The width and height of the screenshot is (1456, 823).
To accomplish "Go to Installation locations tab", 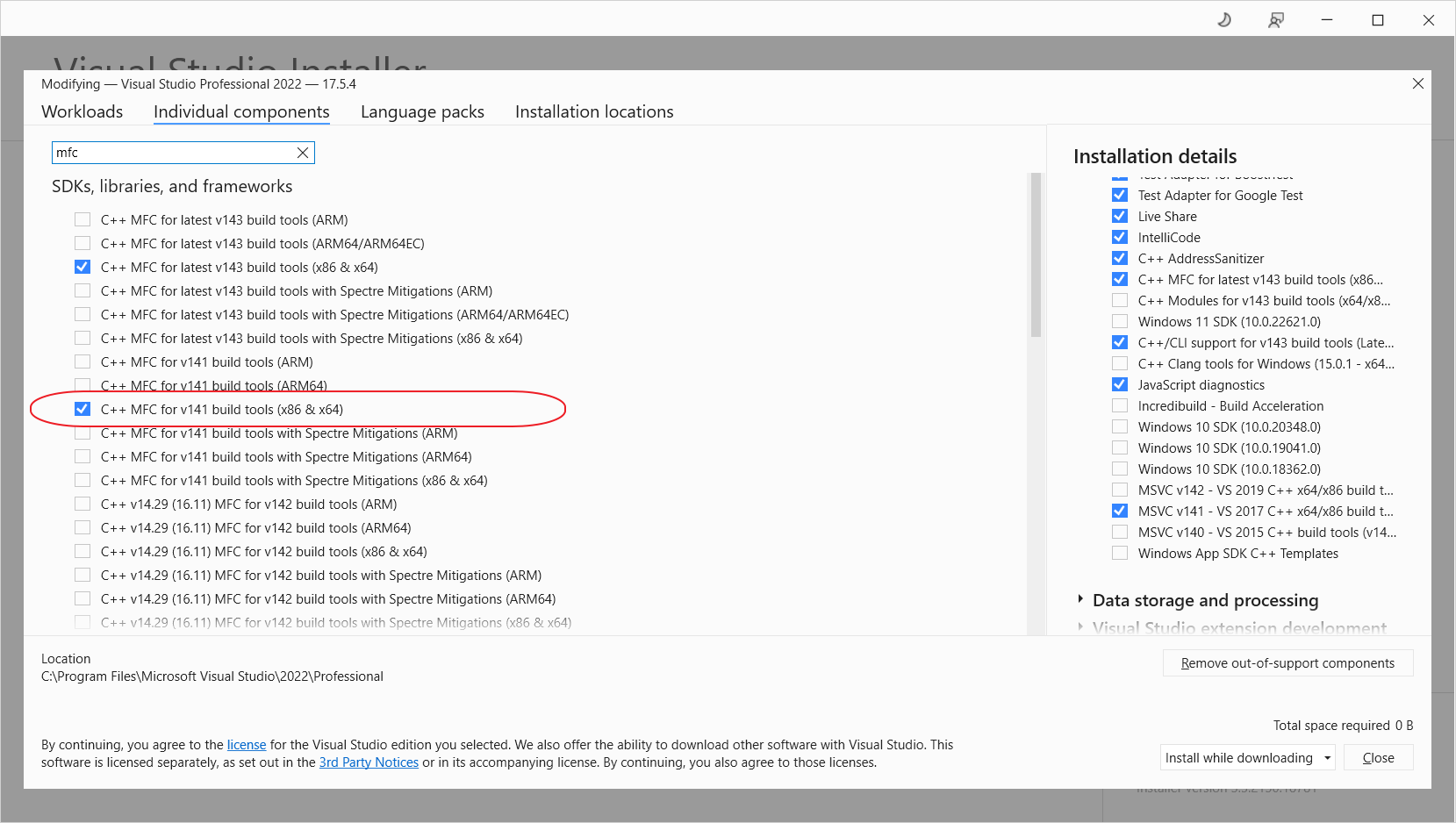I will click(x=594, y=111).
